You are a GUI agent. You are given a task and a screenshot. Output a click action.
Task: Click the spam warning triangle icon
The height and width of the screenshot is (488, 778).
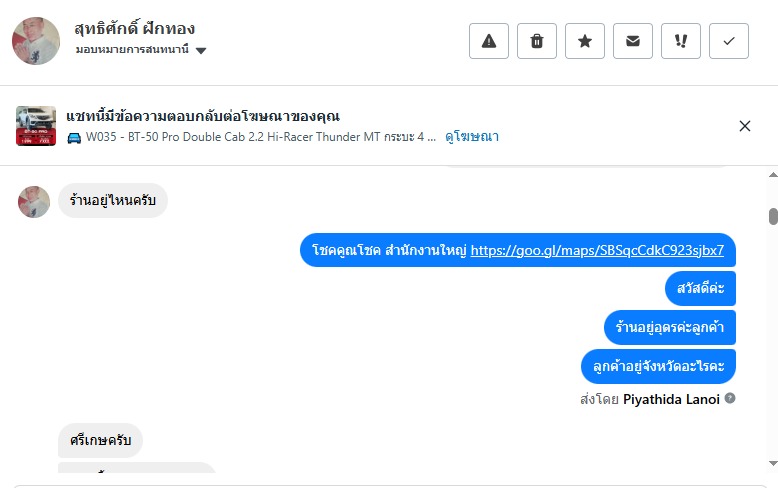pyautogui.click(x=489, y=41)
